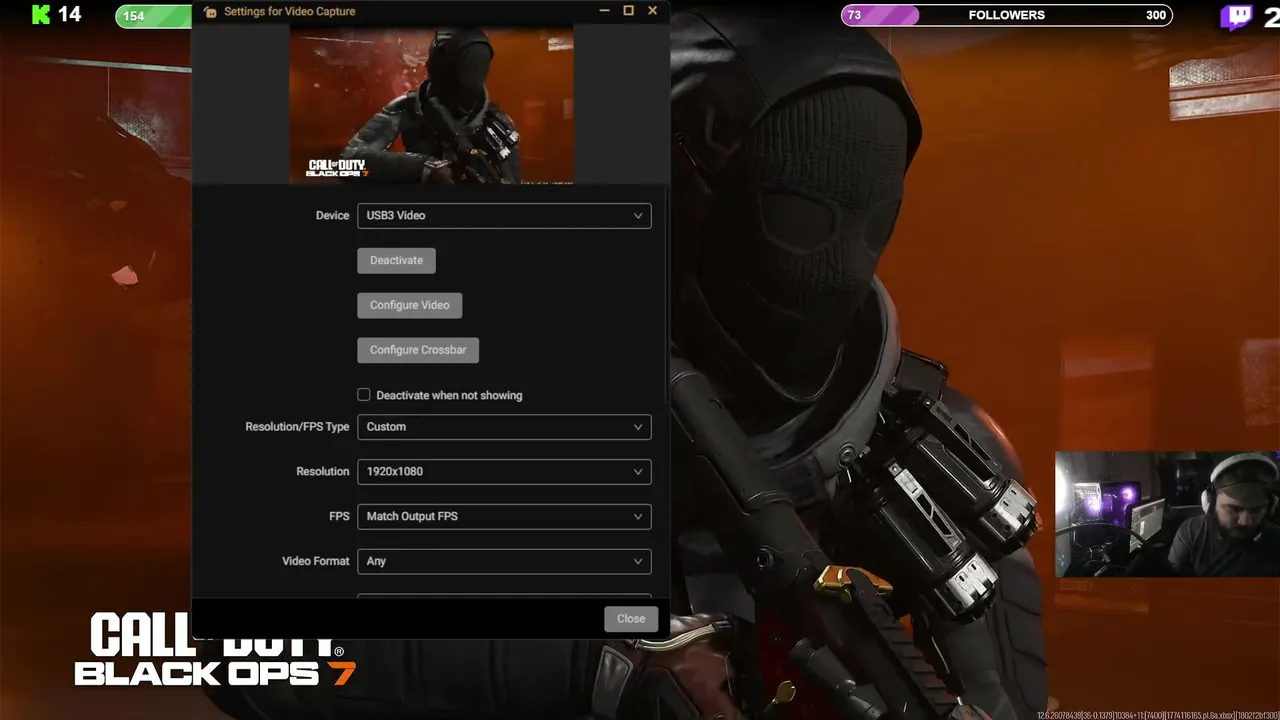The image size is (1280, 720).
Task: Click the Close button in settings dialog
Action: [631, 618]
